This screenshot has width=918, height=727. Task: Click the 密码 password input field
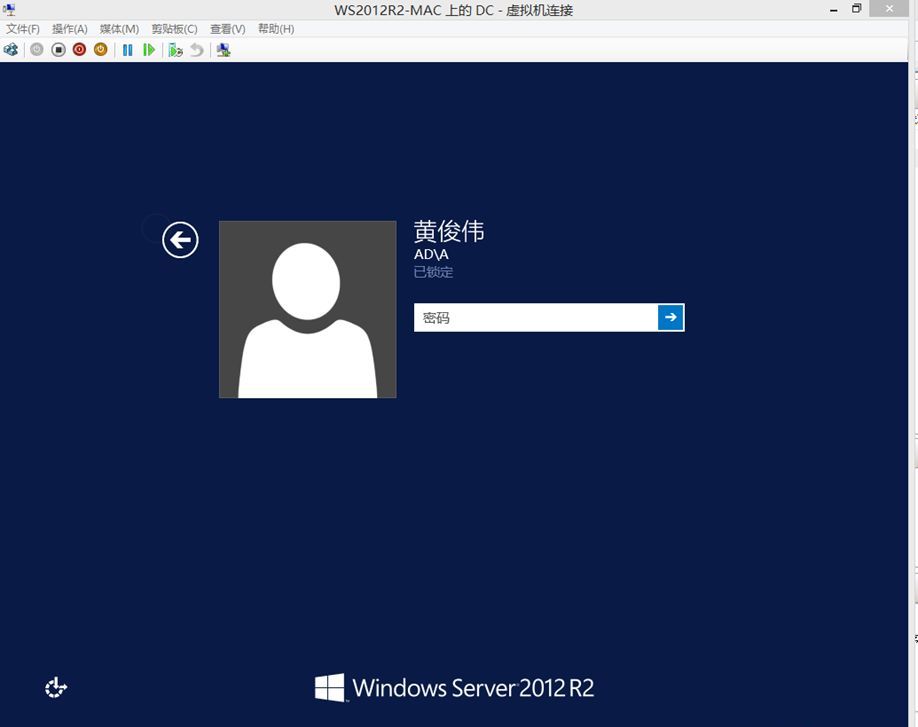point(536,317)
